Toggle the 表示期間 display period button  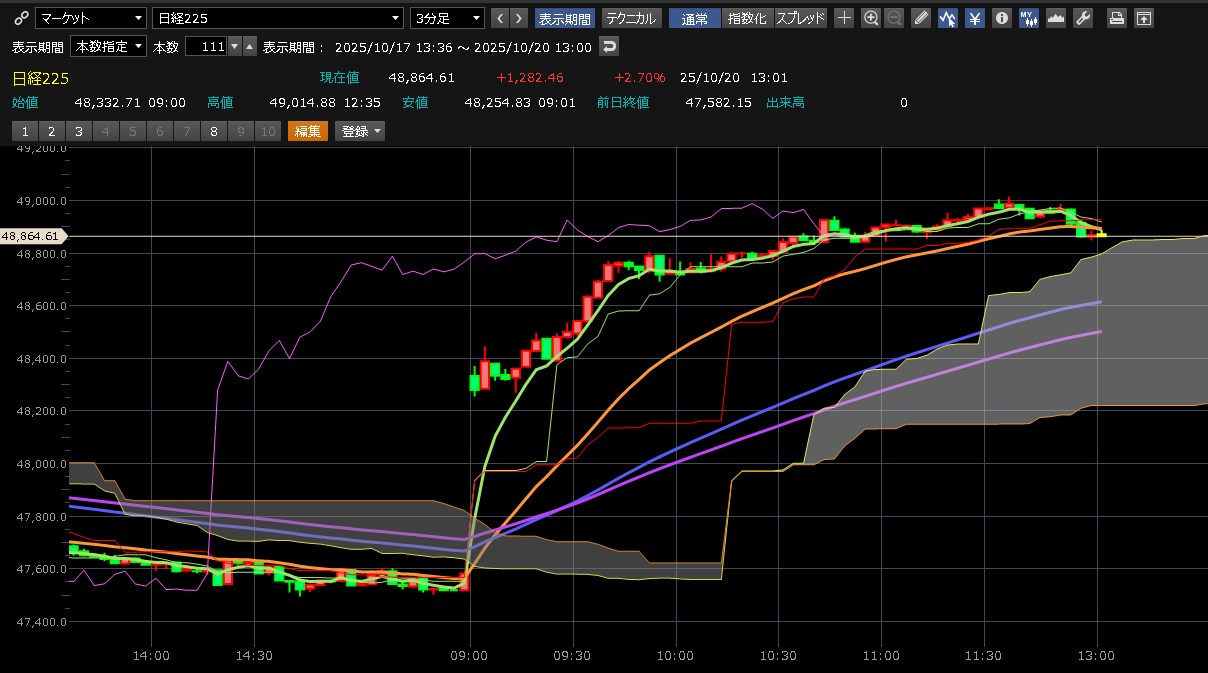click(565, 18)
